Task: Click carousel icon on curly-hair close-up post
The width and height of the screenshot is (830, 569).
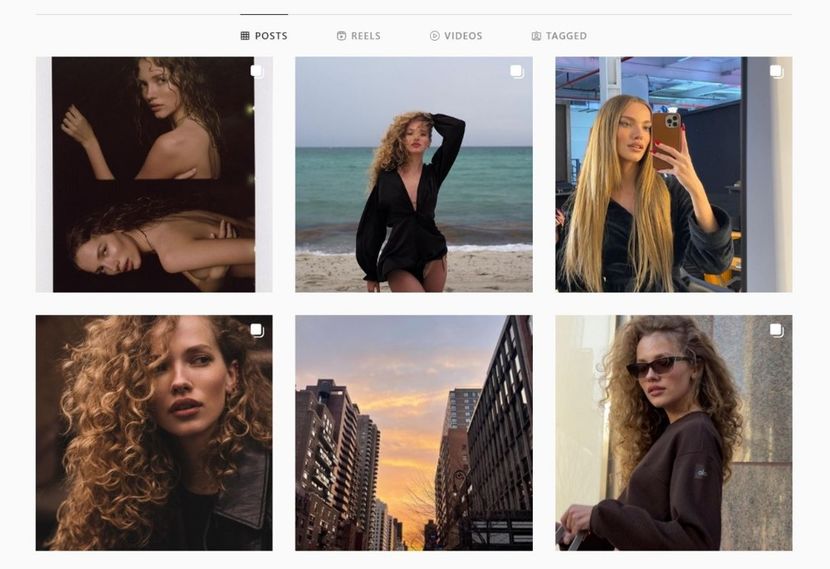Action: [x=256, y=330]
